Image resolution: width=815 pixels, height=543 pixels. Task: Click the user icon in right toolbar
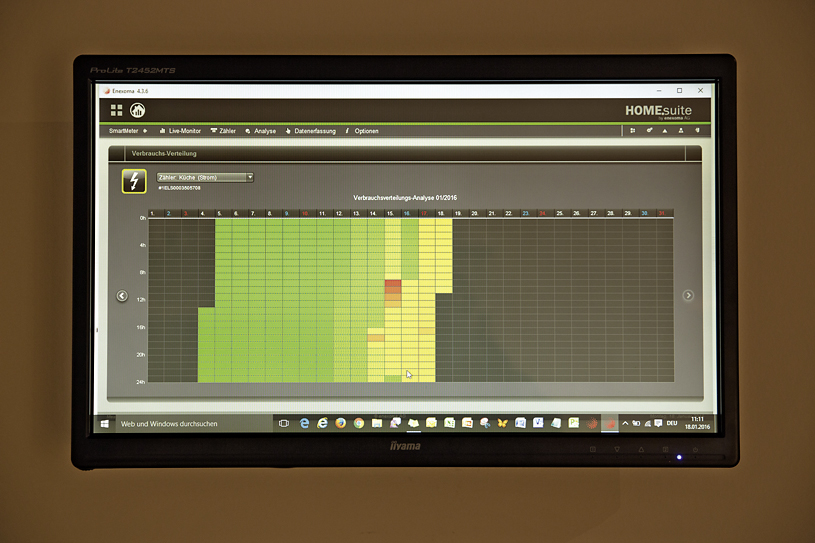(680, 130)
